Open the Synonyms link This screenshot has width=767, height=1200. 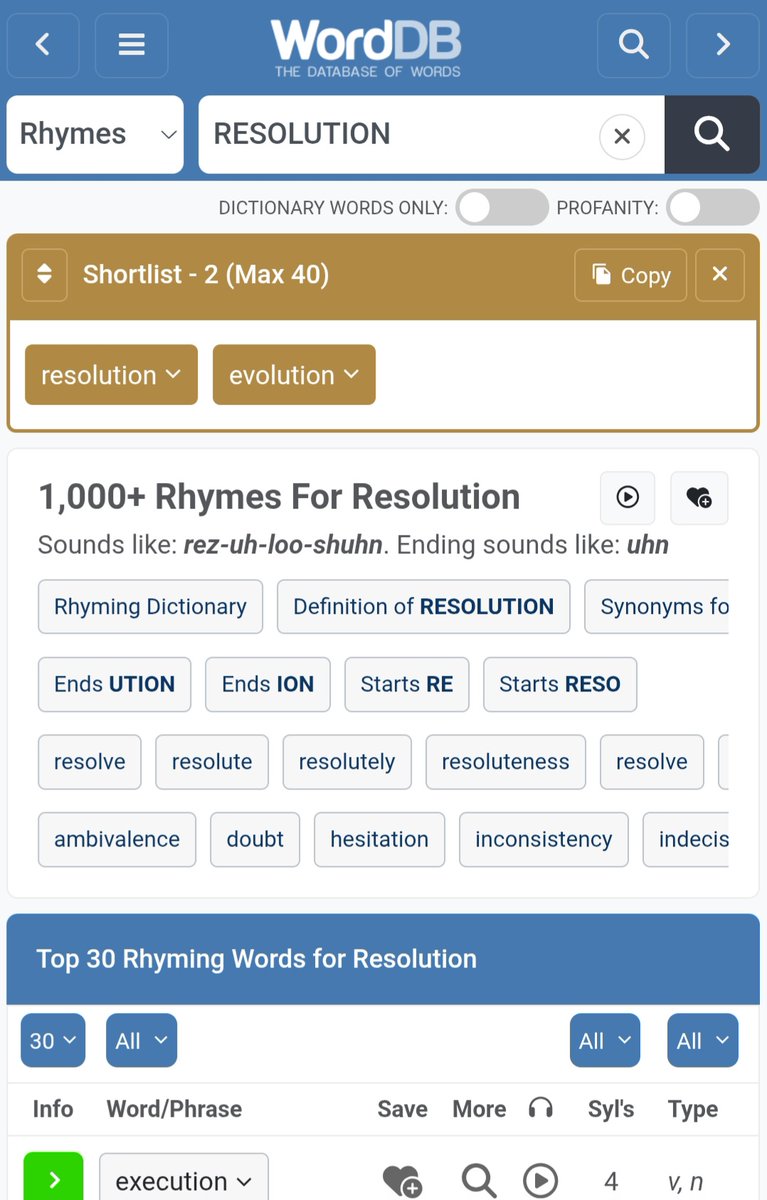coord(657,606)
